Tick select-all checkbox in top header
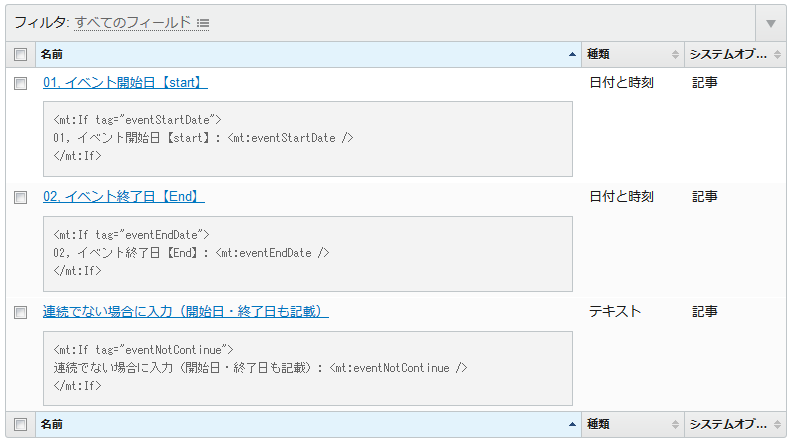Viewport: 793px width, 442px height. coord(21,54)
